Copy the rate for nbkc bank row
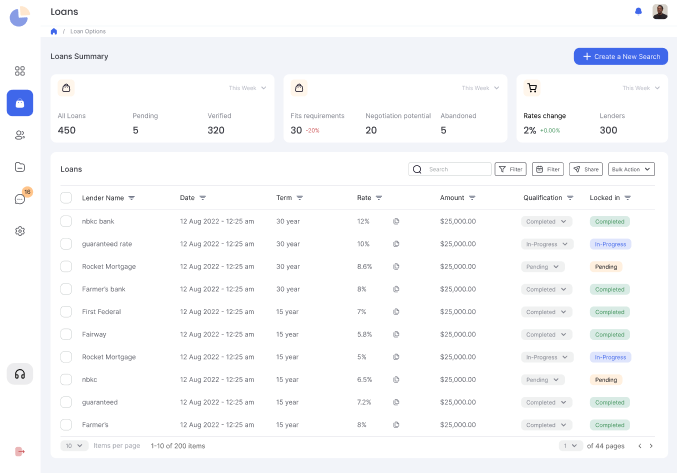 click(x=395, y=221)
